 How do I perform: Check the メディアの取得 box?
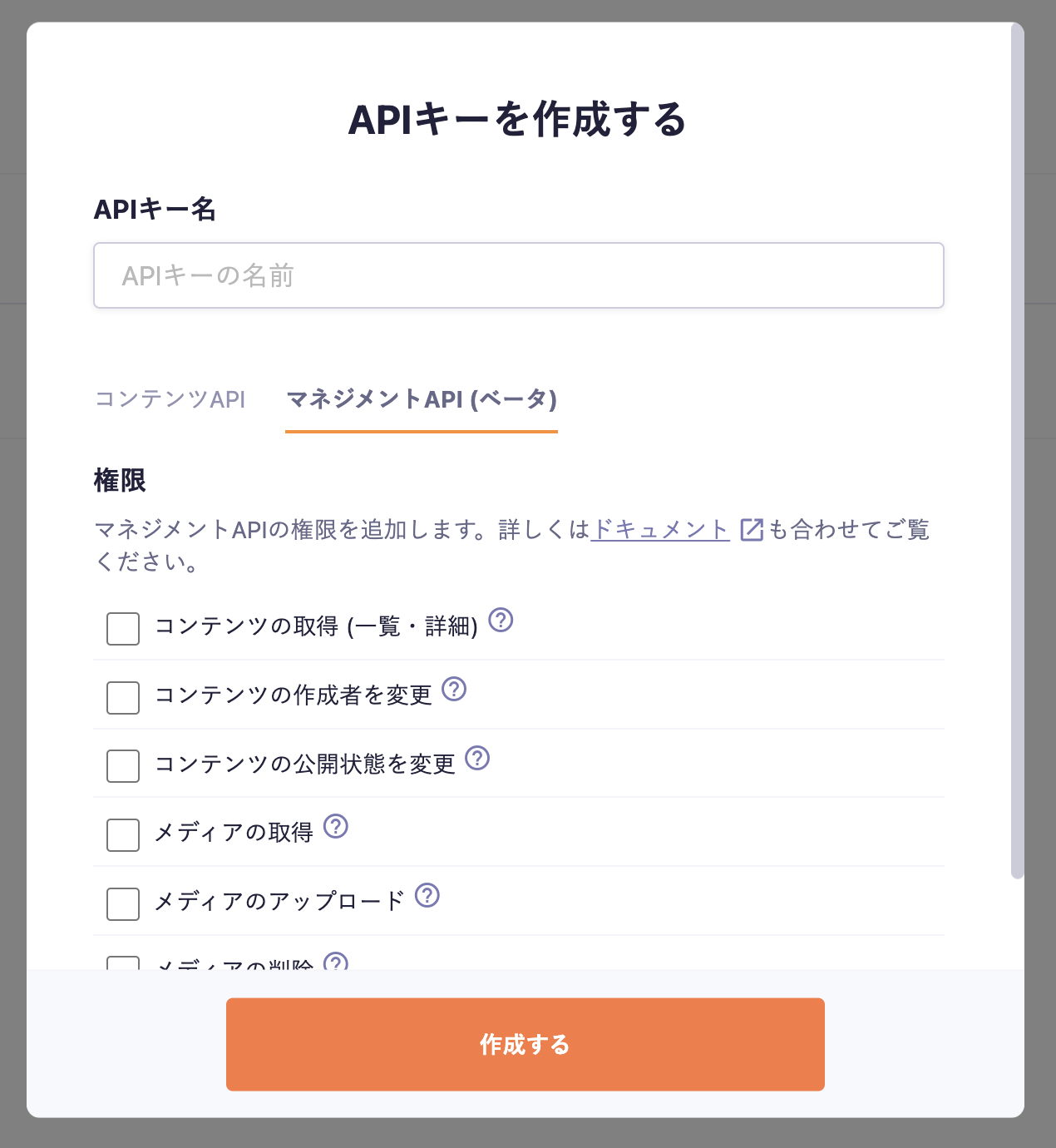point(122,836)
